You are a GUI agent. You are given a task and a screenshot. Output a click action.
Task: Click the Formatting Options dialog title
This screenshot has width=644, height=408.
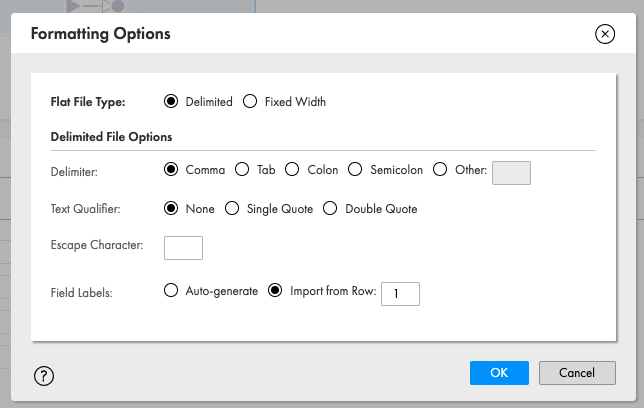tap(101, 34)
